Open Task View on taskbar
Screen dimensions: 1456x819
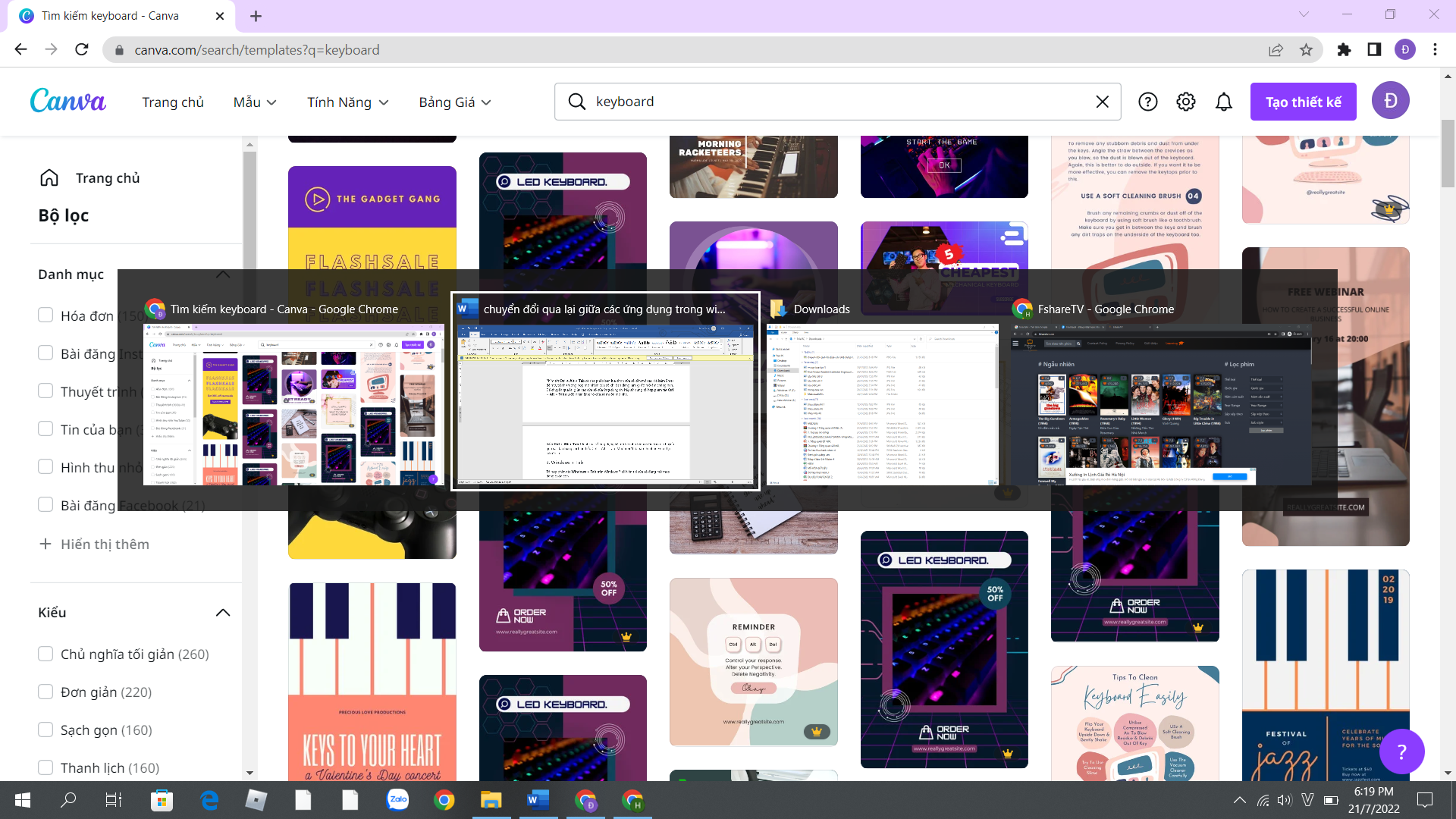click(113, 800)
